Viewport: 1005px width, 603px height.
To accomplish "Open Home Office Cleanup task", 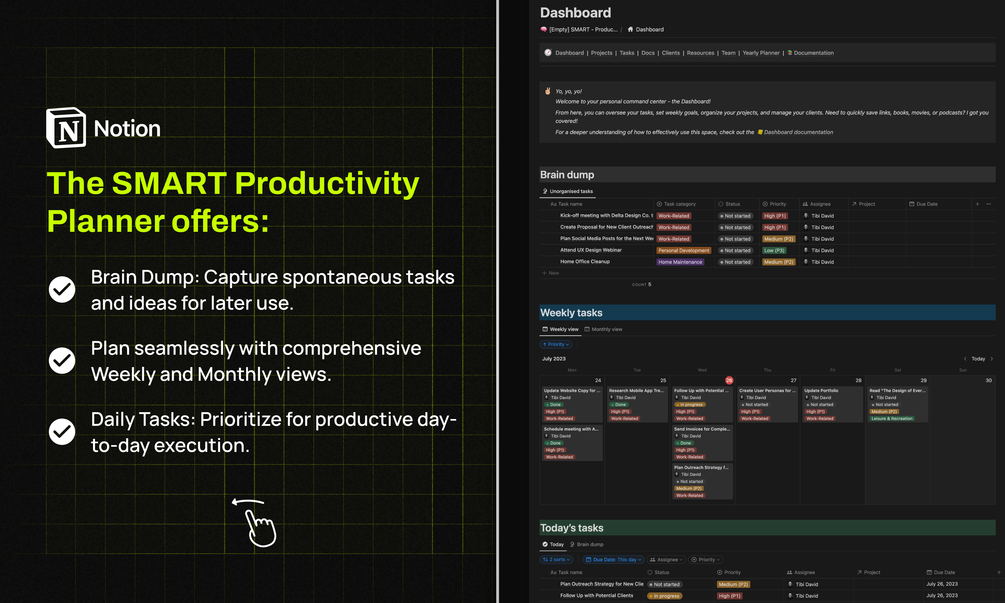I will (x=585, y=261).
